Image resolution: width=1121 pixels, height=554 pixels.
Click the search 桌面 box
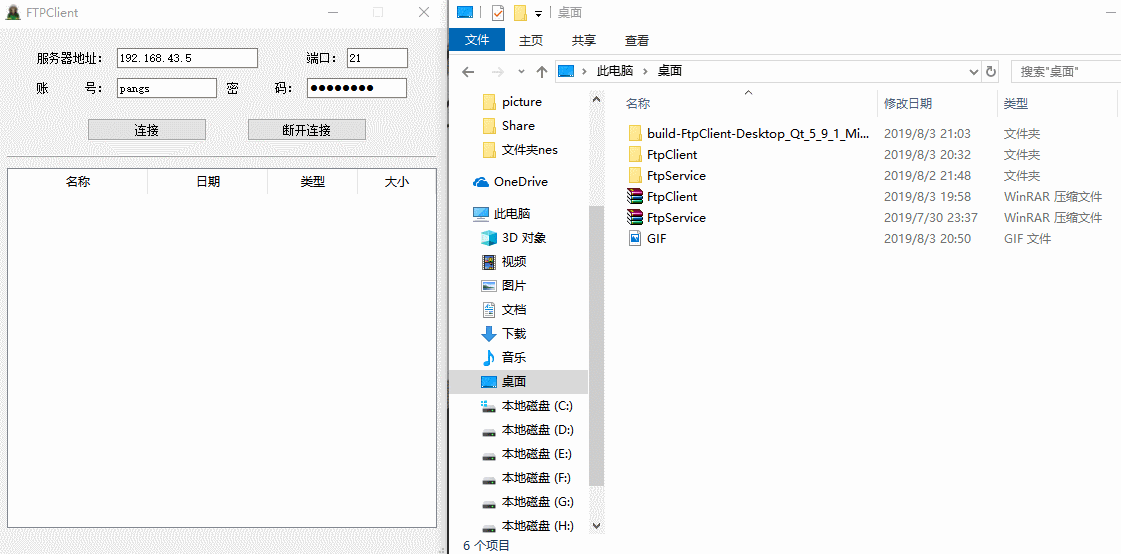[x=1065, y=71]
